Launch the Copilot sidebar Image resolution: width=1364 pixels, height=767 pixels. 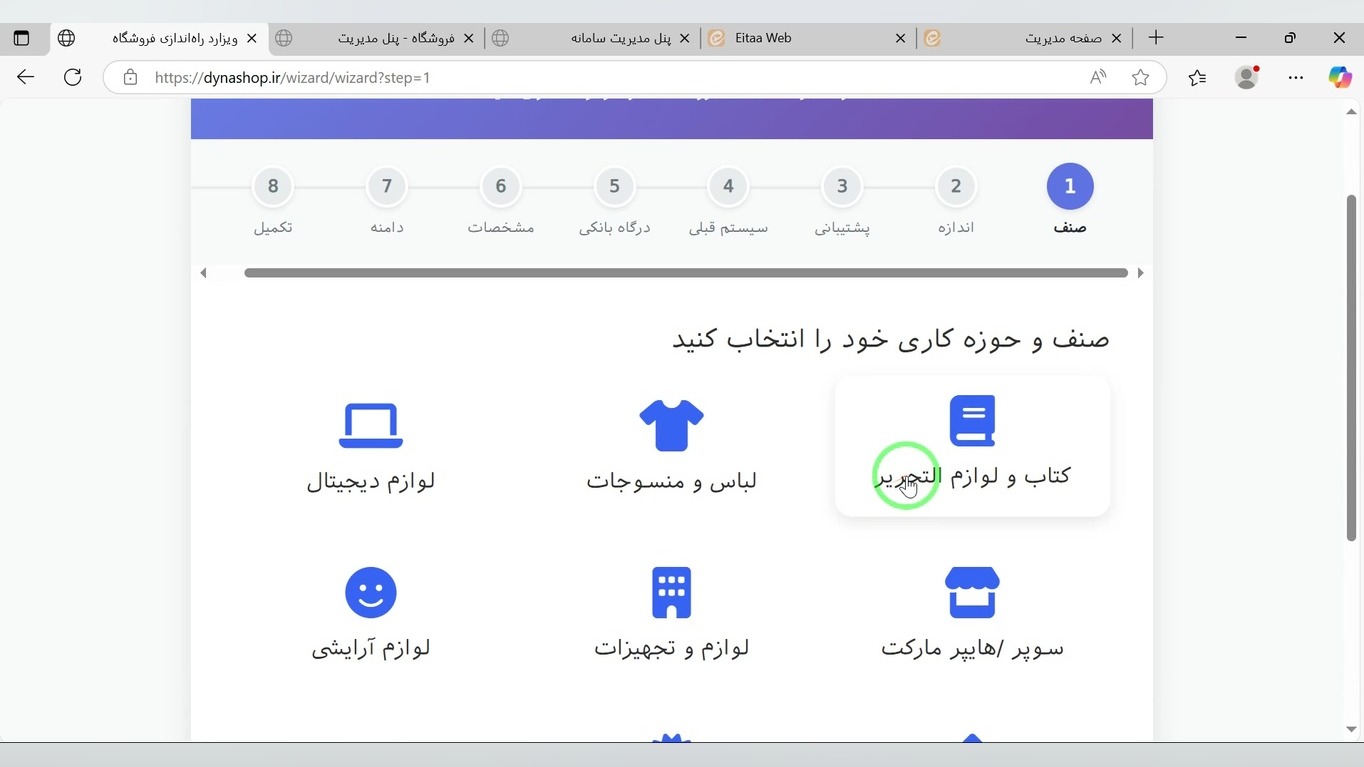1340,77
